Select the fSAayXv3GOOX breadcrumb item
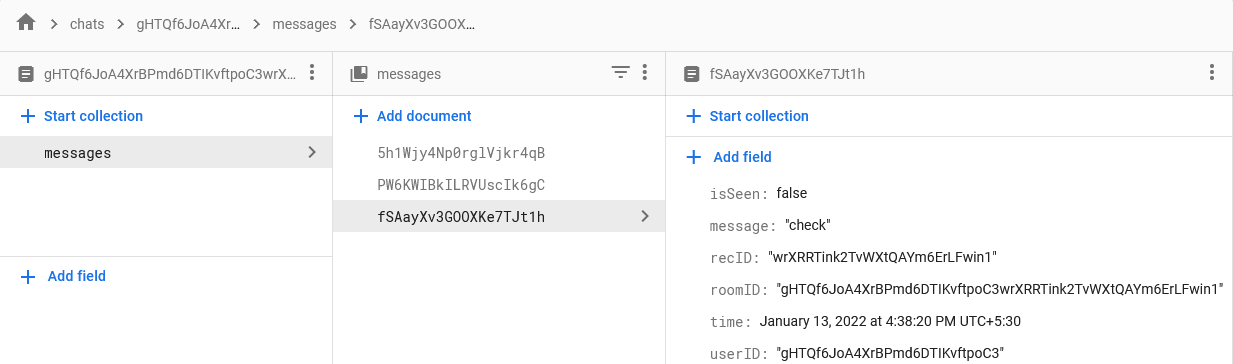Viewport: 1233px width, 364px height. click(x=421, y=24)
